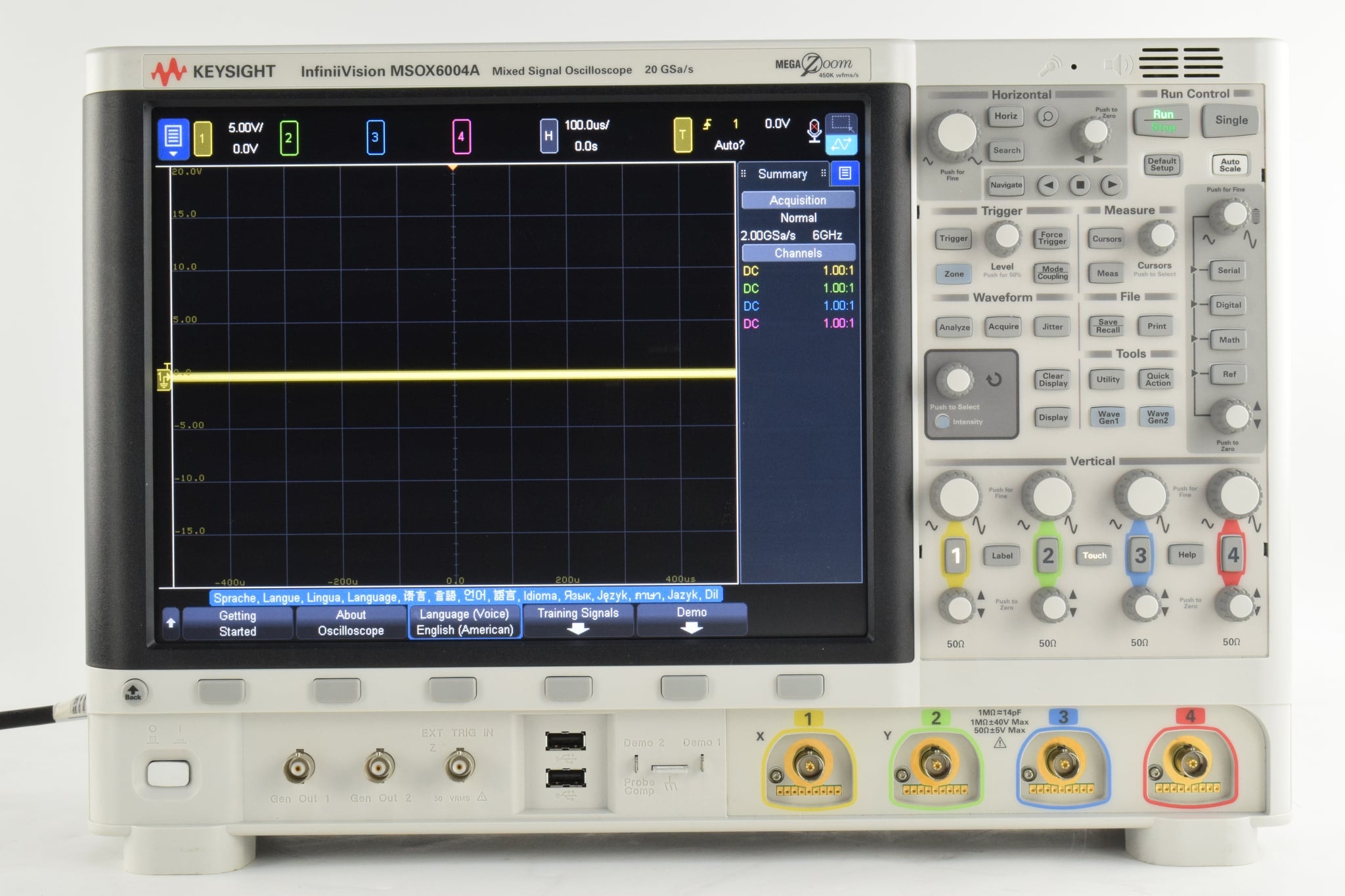This screenshot has width=1345, height=896.
Task: Open the sidebar menu icon beside the Summary tab
Action: 846,173
